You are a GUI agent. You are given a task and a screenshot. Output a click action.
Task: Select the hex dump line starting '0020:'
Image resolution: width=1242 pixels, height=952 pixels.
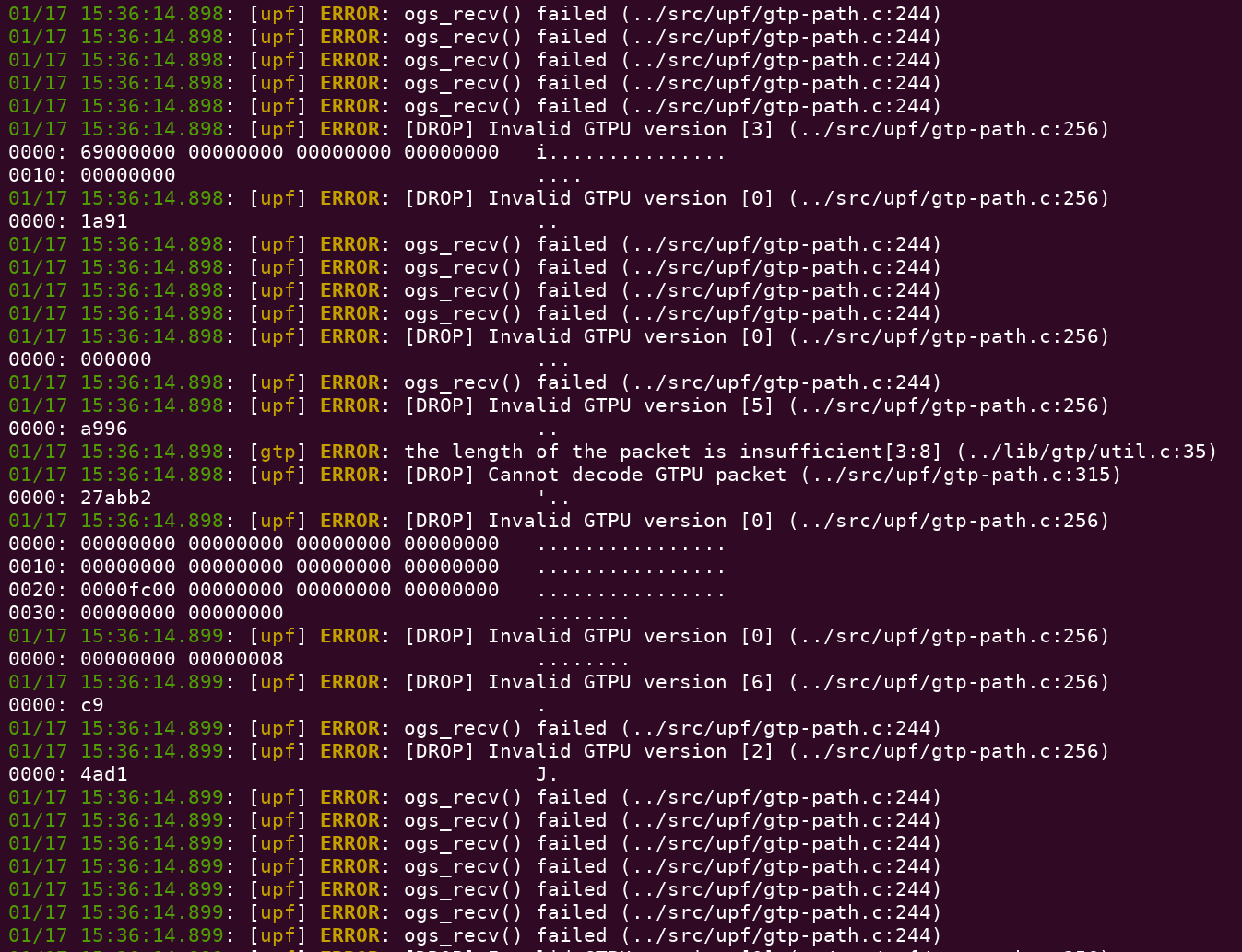tap(368, 590)
